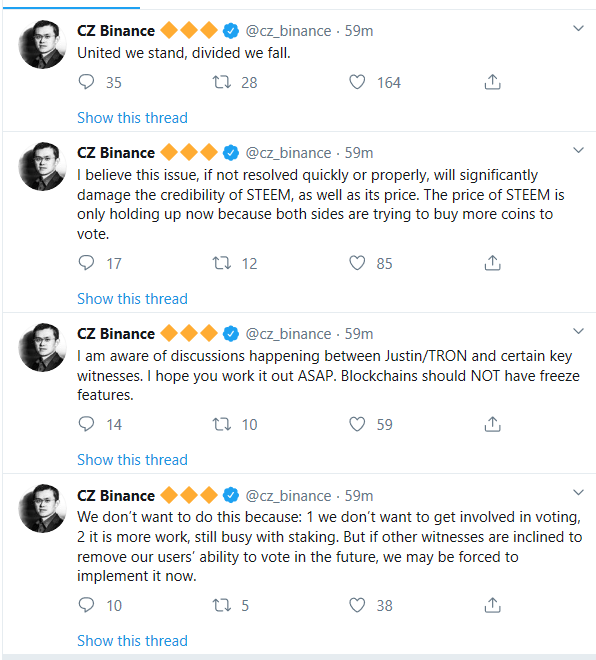Screen dimensions: 596x660
Task: Open options chevron on the last tweet
Action: pos(578,492)
